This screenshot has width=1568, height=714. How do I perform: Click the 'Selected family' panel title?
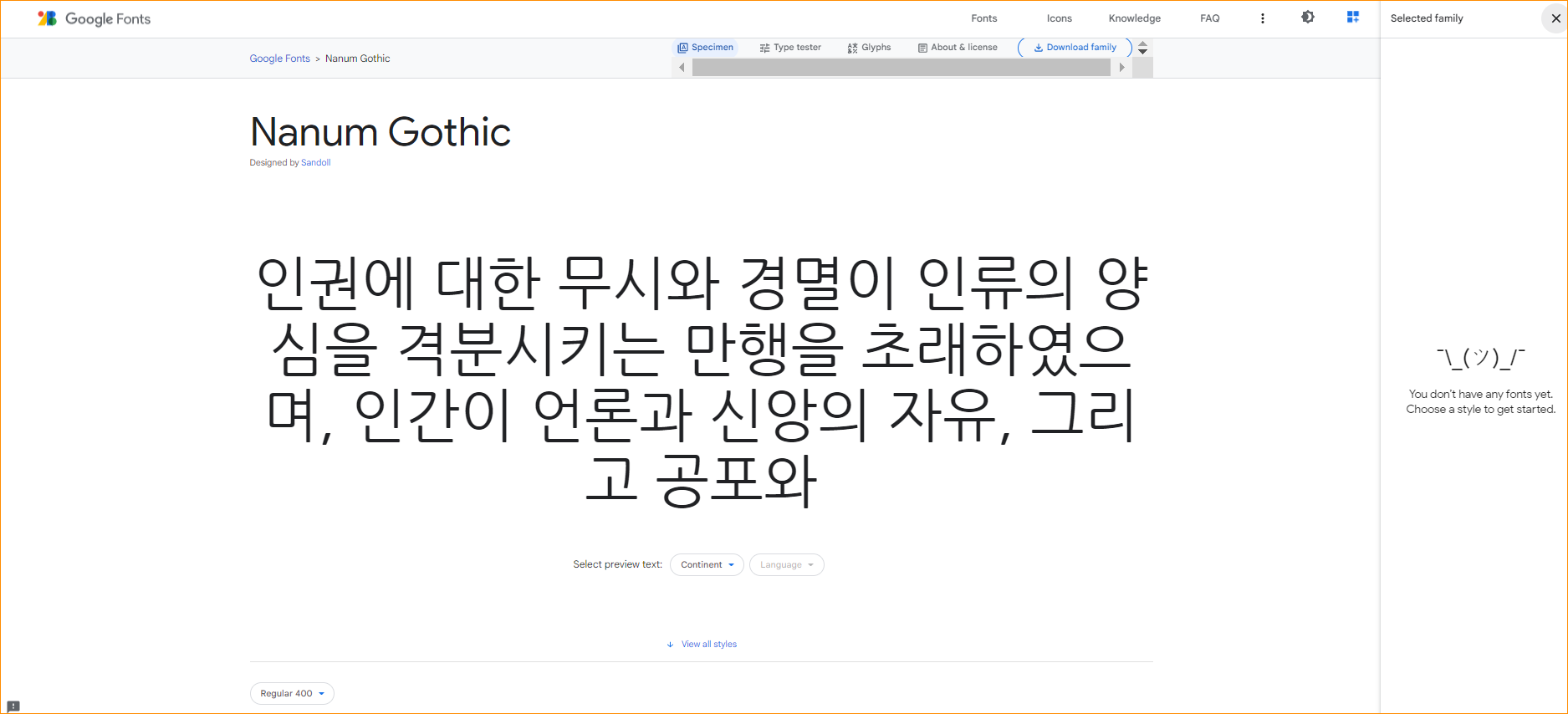[x=1427, y=18]
